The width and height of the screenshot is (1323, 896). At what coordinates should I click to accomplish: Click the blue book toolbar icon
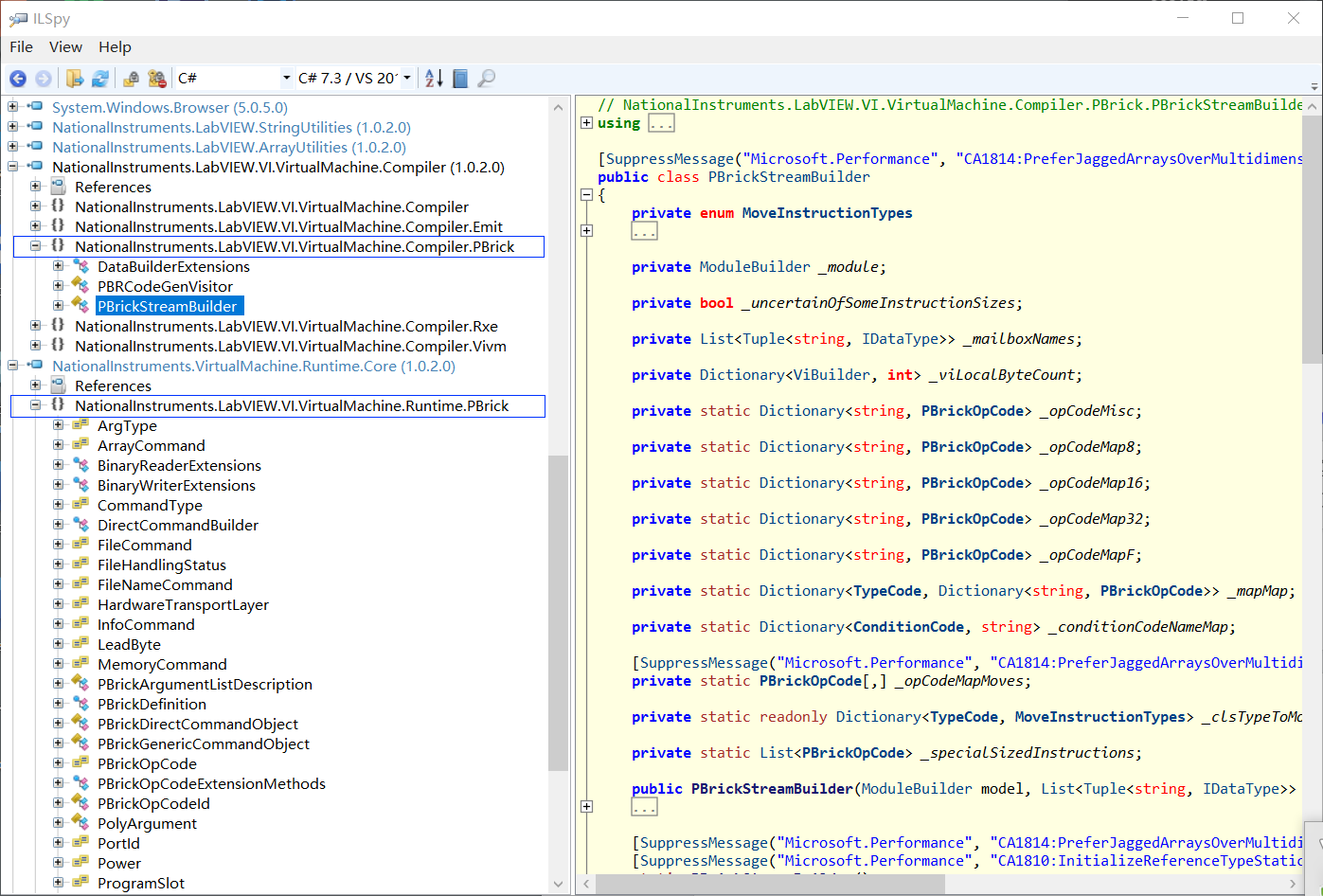[x=460, y=79]
